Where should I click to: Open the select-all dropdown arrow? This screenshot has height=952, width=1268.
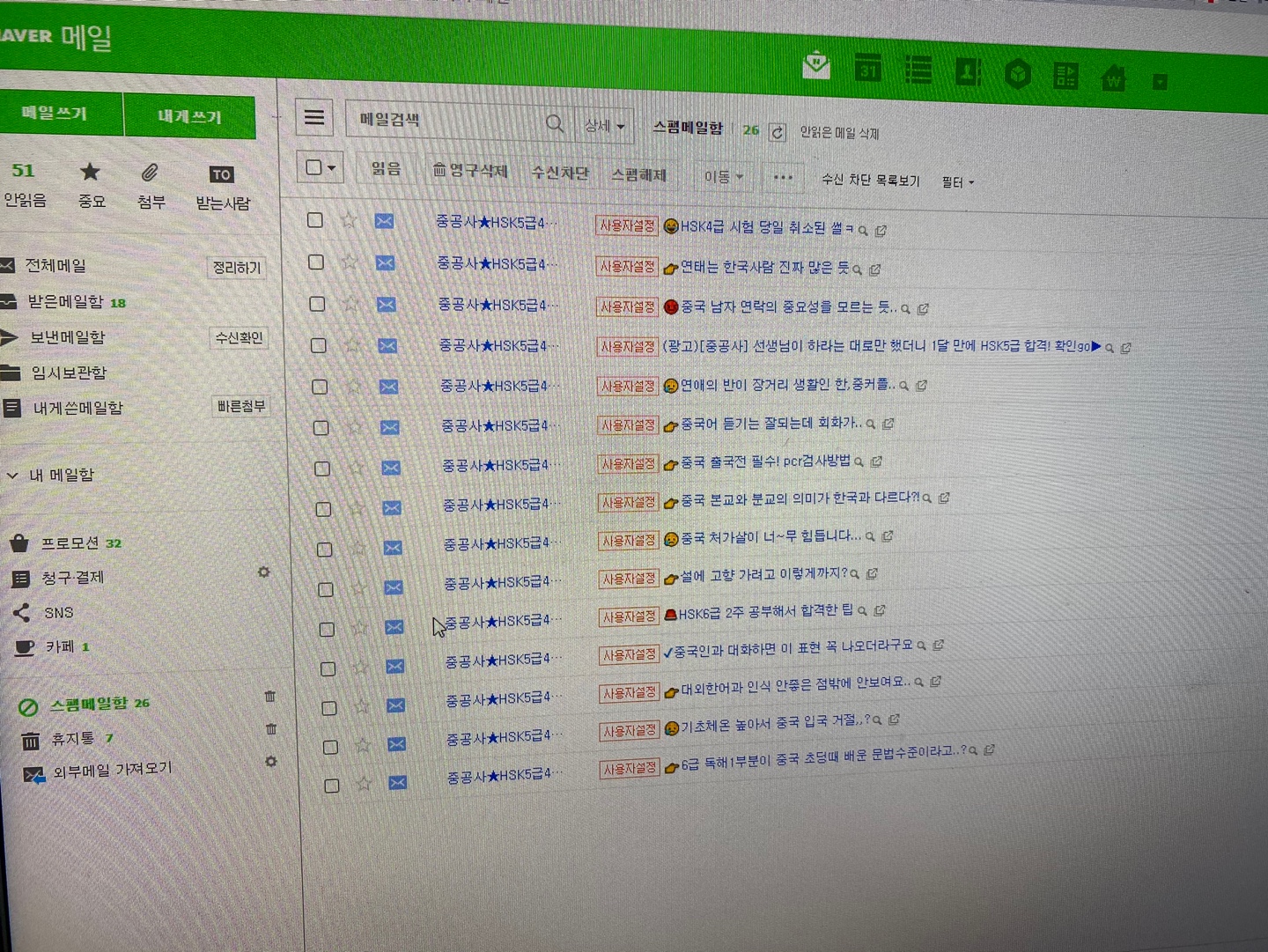pos(332,167)
